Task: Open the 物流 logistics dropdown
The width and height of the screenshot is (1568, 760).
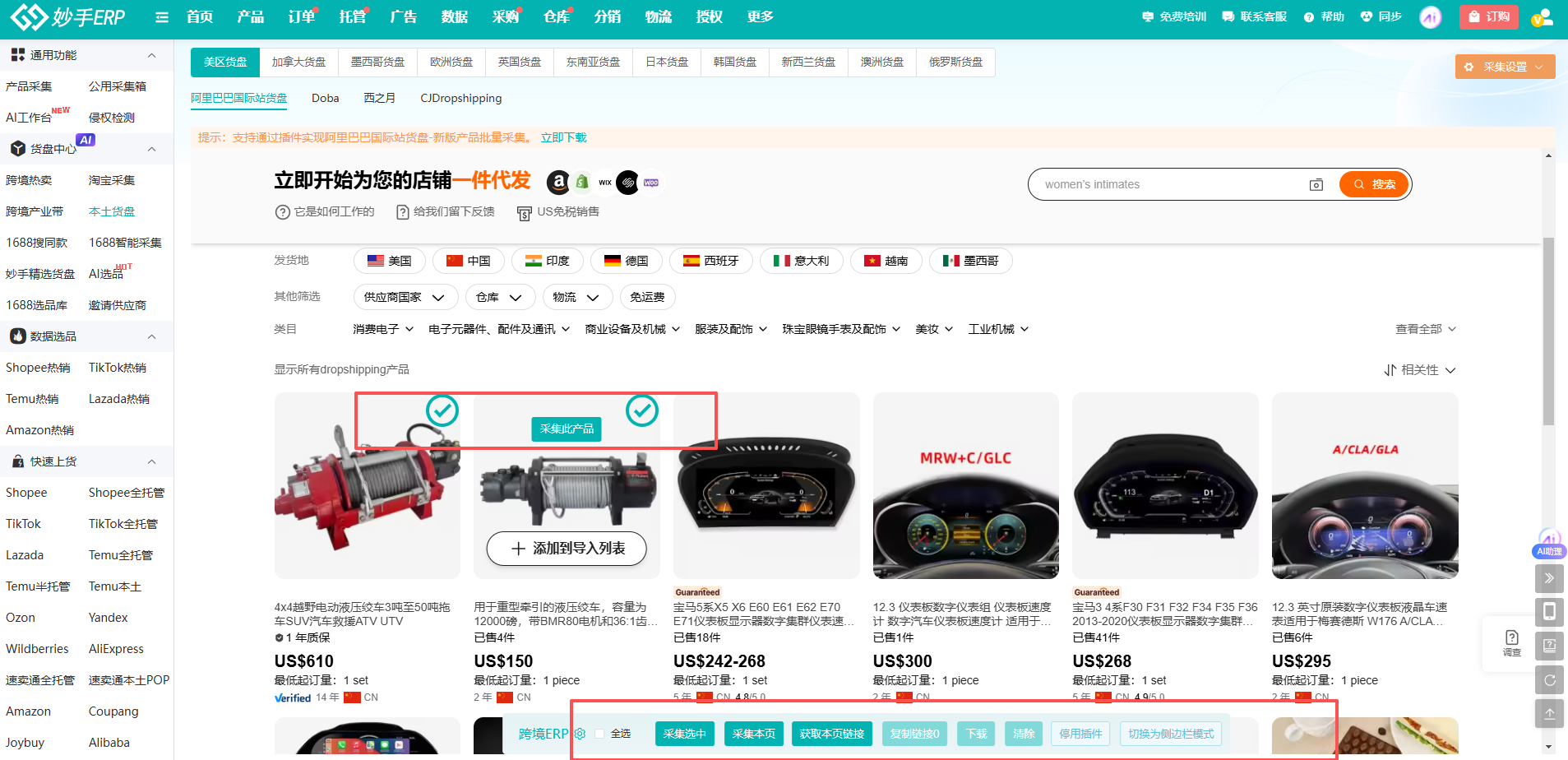Action: (x=577, y=297)
